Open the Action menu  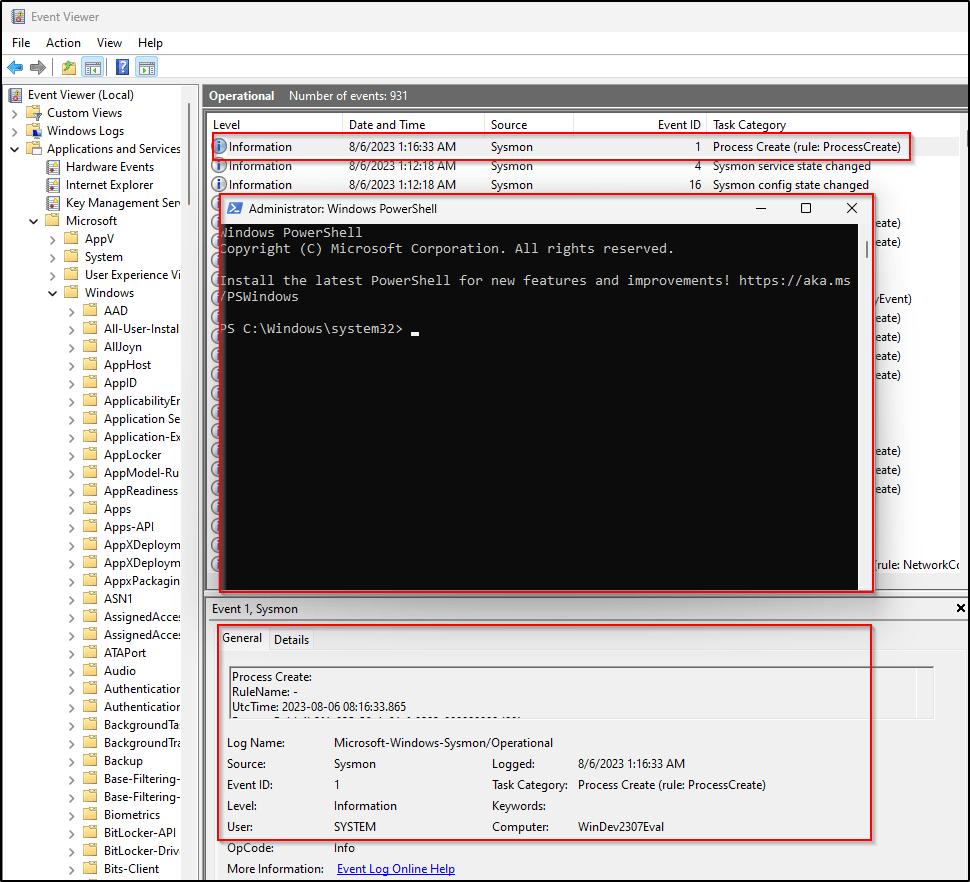[63, 43]
